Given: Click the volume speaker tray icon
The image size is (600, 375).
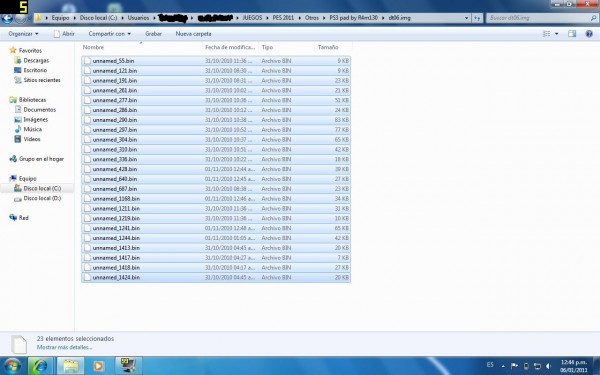Looking at the screenshot, I should 549,366.
